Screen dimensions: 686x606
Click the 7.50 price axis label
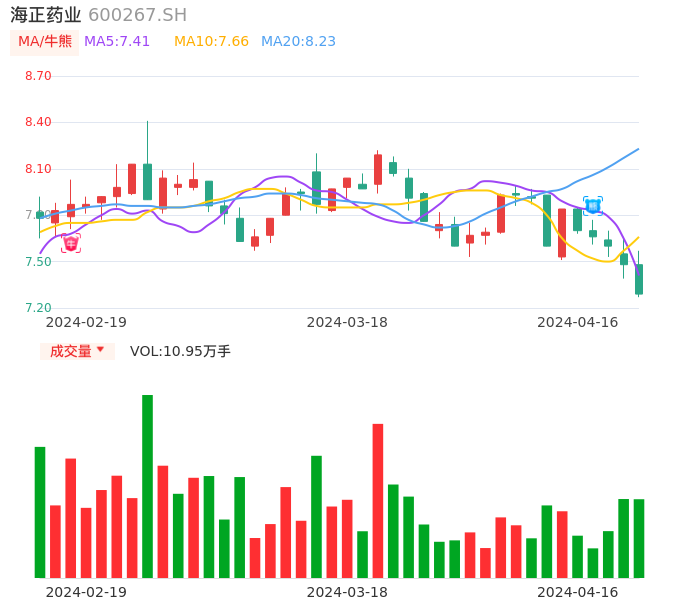click(38, 262)
